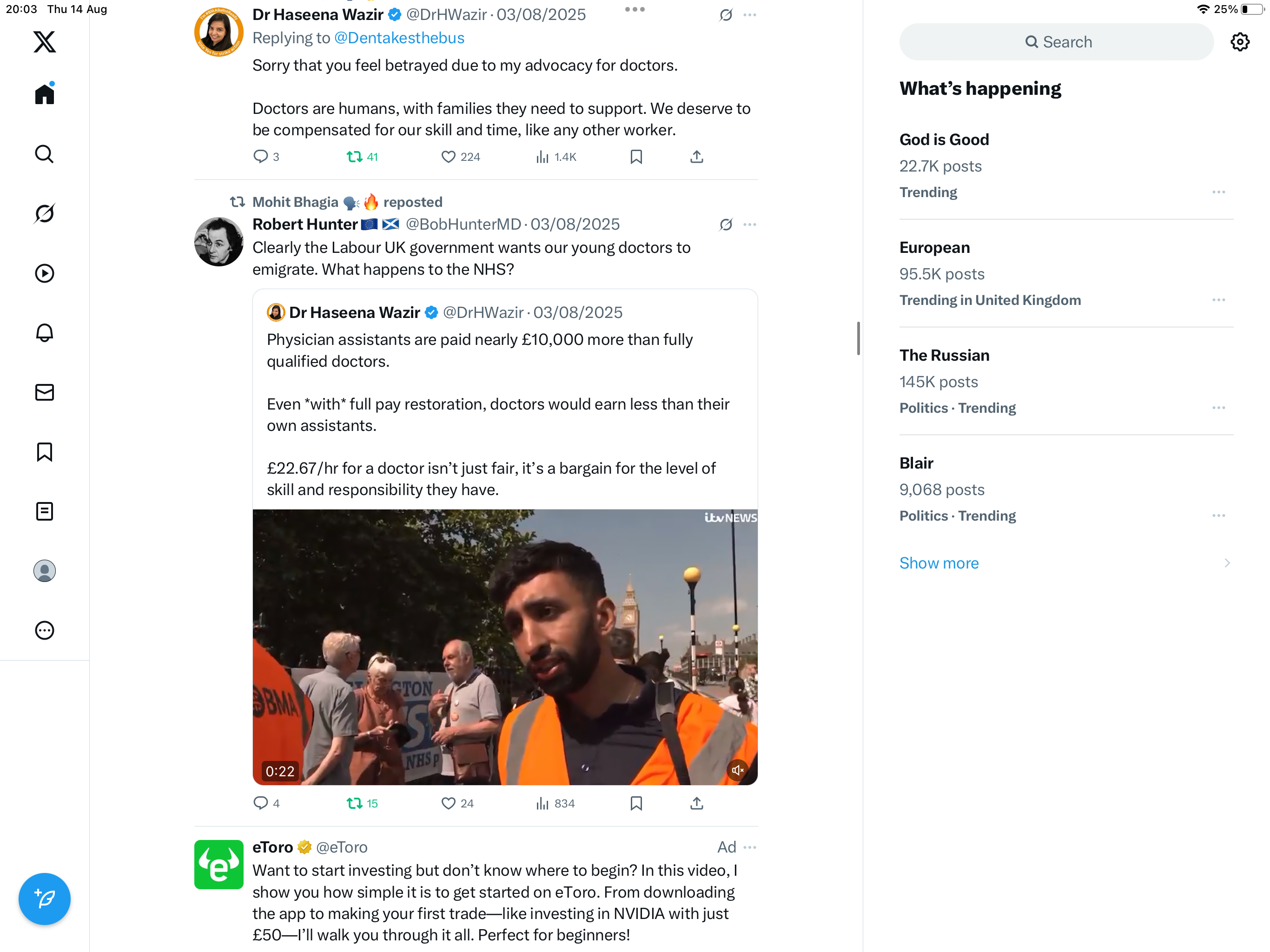Viewport: 1270px width, 952px height.
Task: Like Robert Hunter's post
Action: pyautogui.click(x=449, y=803)
